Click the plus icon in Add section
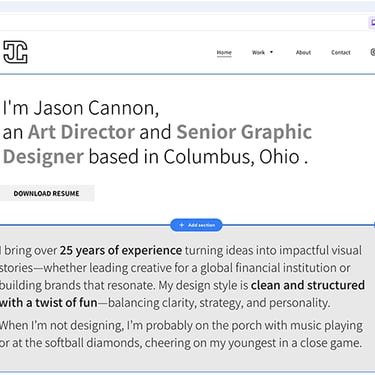Screen dimensions: 375x375 [x=182, y=225]
